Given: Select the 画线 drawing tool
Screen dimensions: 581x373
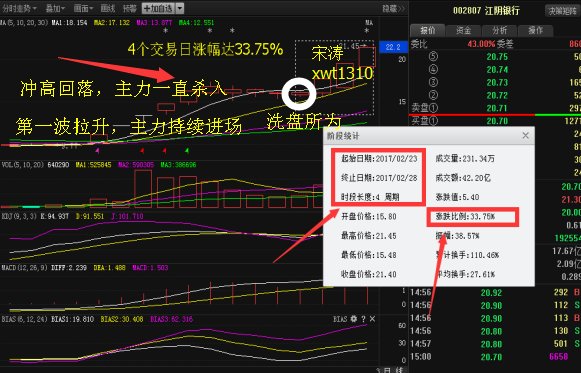Looking at the screenshot, I should click(108, 8).
